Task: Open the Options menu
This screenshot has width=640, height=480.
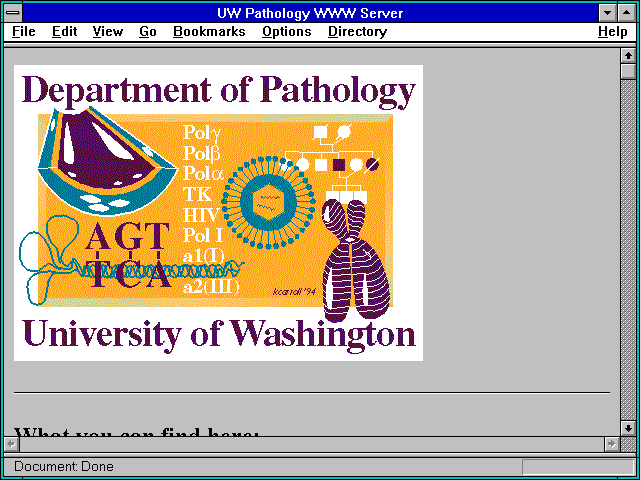Action: (287, 32)
